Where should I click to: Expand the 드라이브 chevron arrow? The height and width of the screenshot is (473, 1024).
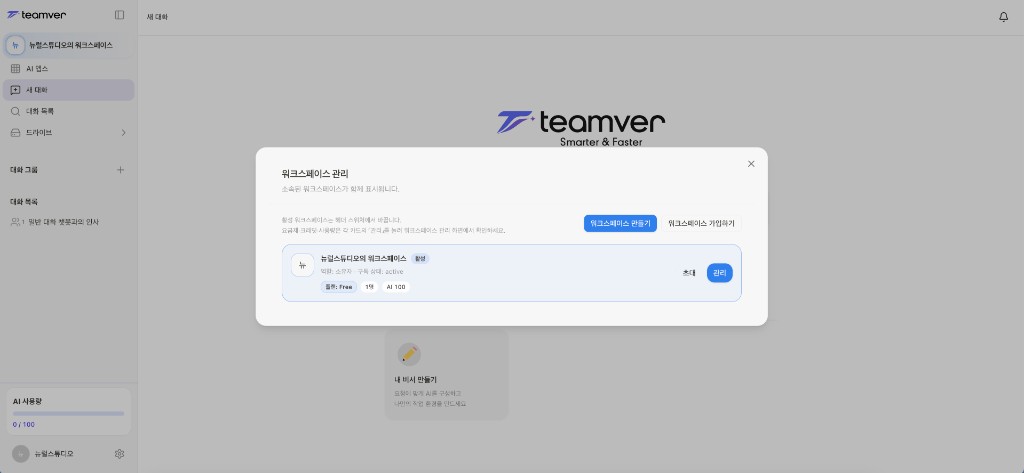tap(123, 133)
